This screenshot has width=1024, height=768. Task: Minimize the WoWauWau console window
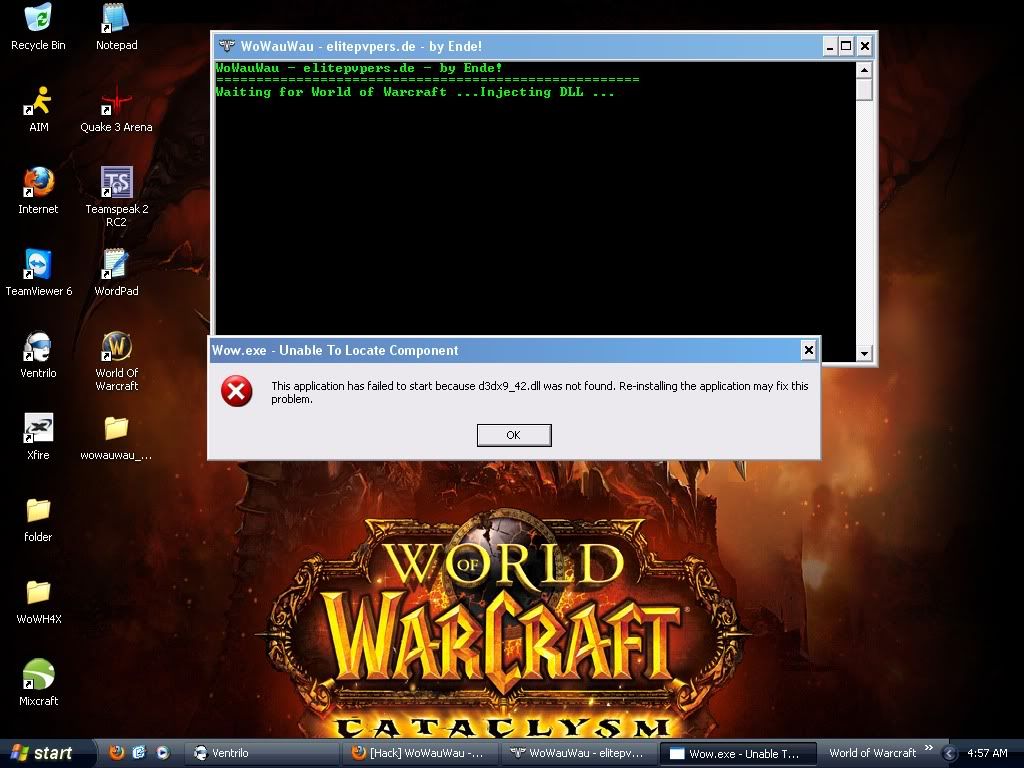click(830, 46)
